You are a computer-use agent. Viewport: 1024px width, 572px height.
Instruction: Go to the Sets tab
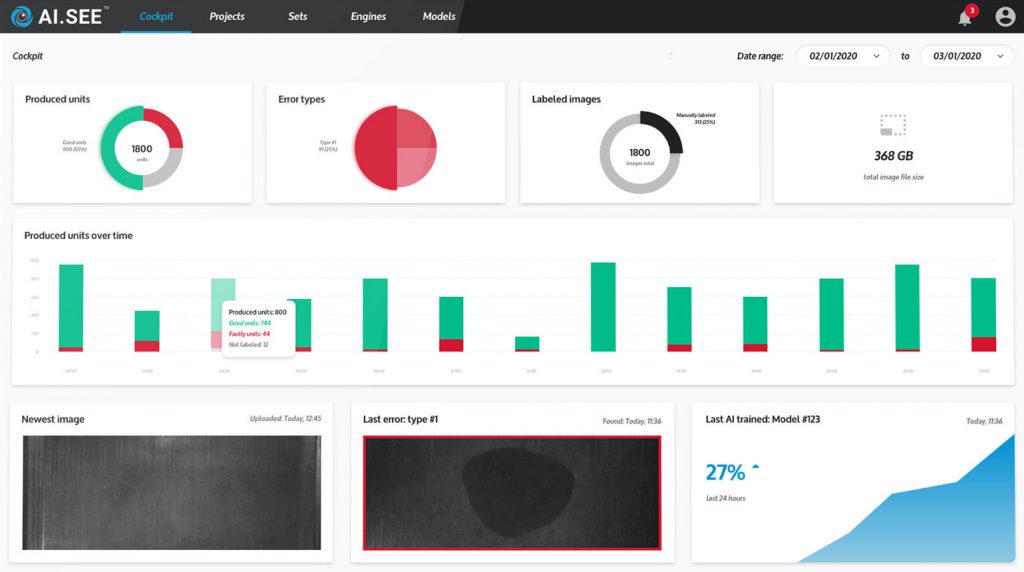[x=298, y=16]
